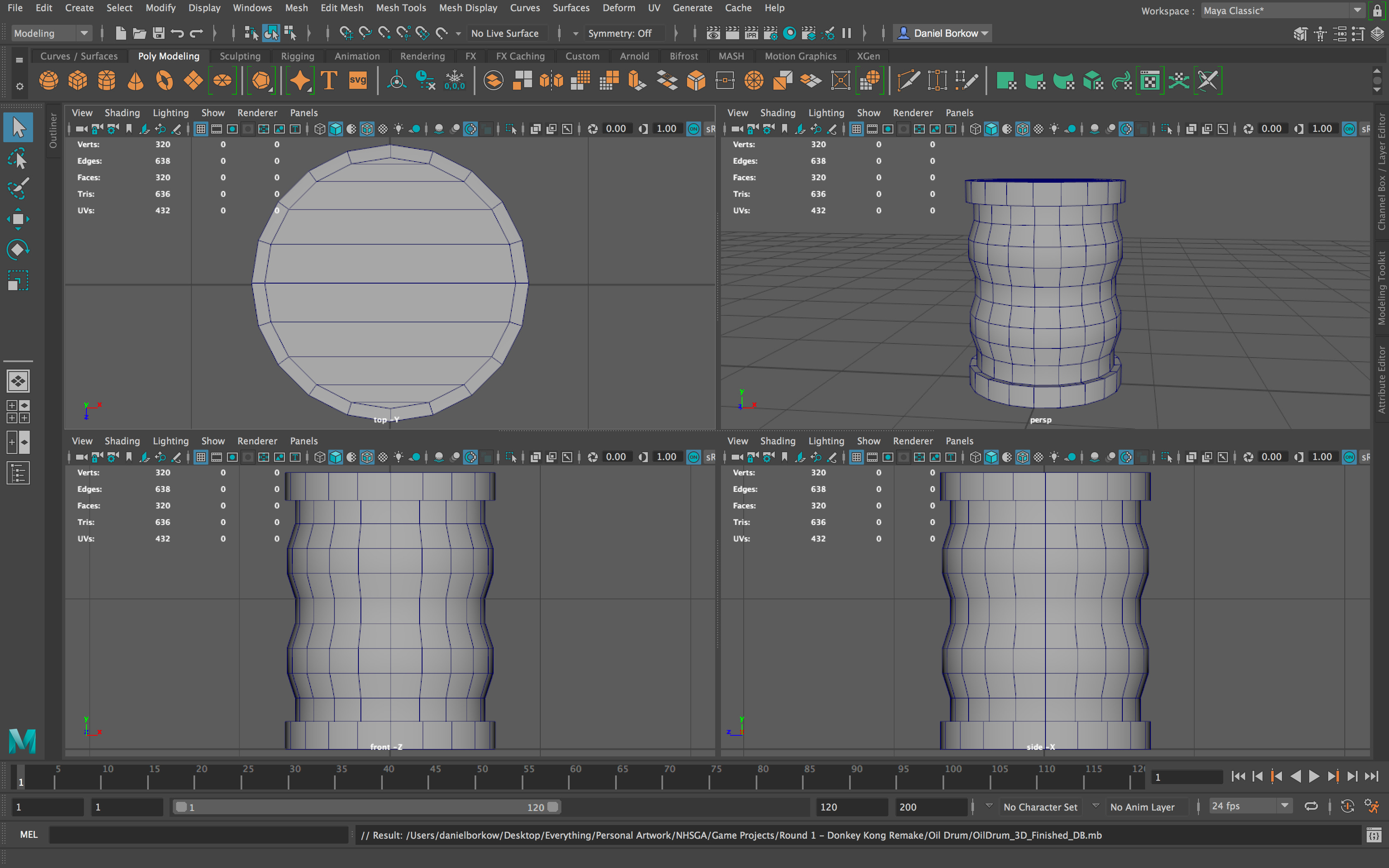Click the Undo arrow icon
This screenshot has width=1389, height=868.
pyautogui.click(x=177, y=33)
